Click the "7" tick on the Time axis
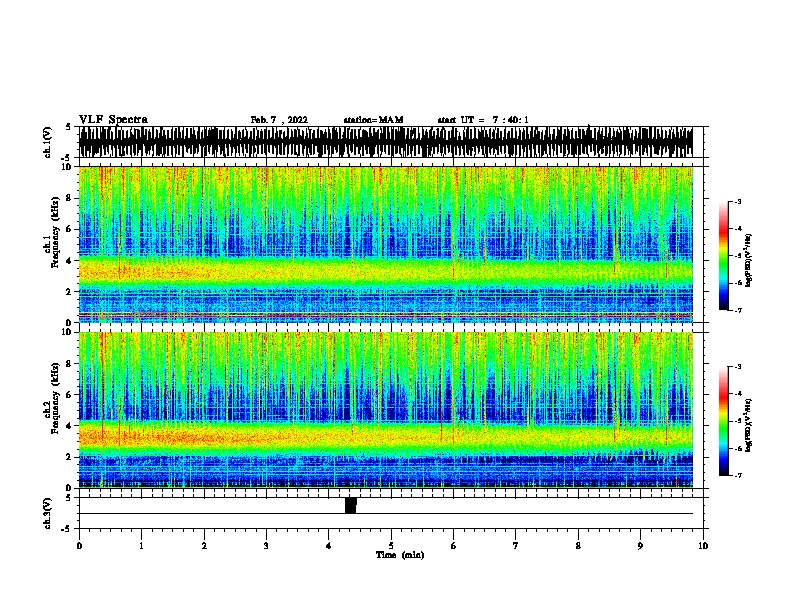792x612 pixels. point(516,546)
